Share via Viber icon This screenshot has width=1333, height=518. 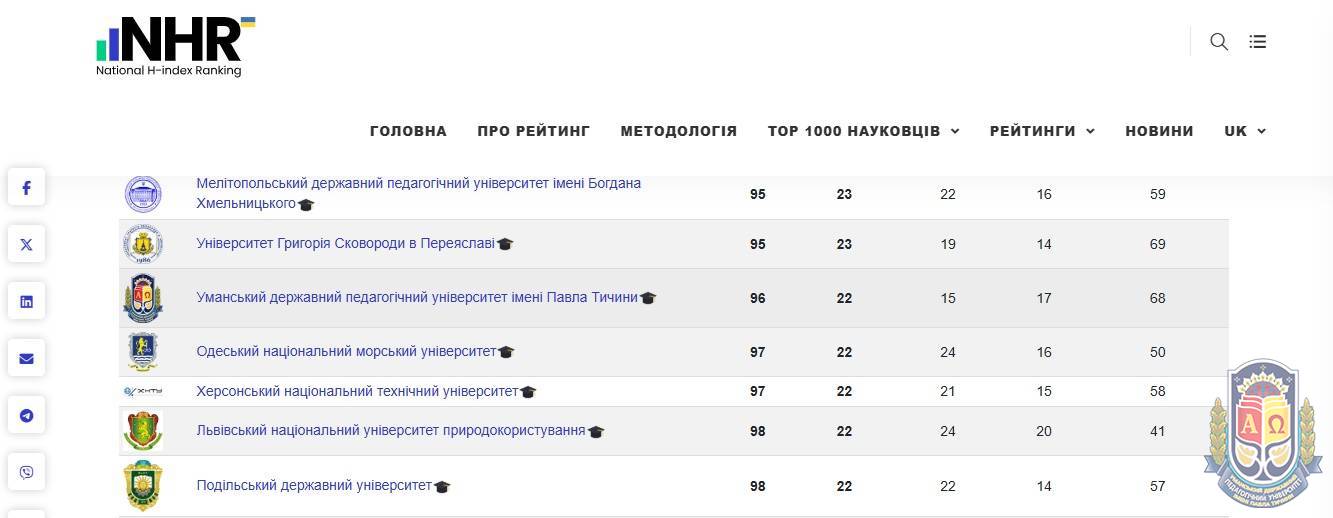(27, 472)
